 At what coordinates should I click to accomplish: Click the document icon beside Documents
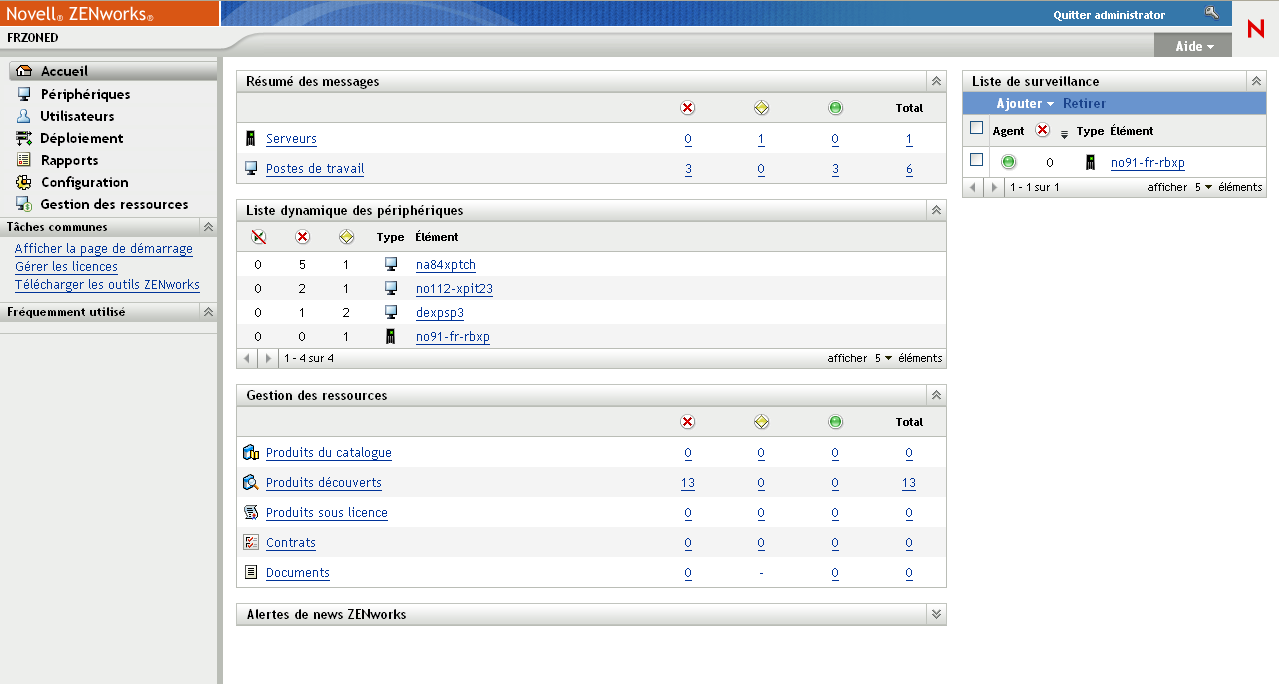click(251, 573)
